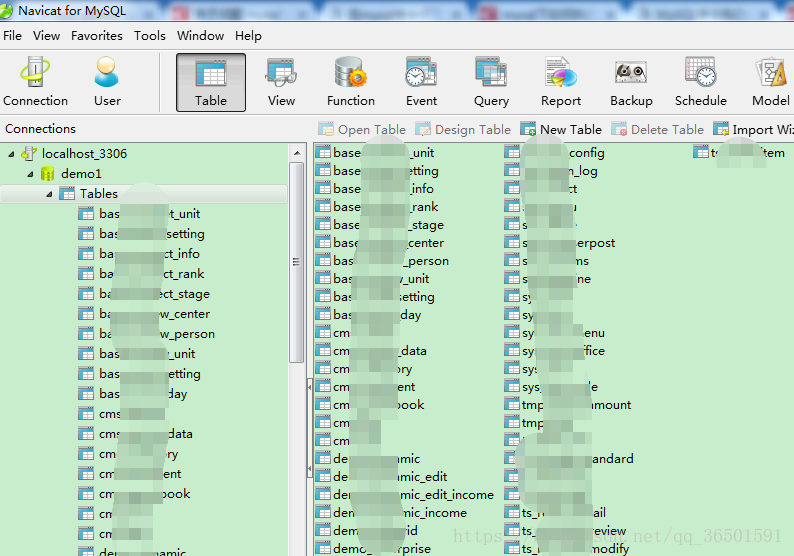
Task: Collapse the demo1 database node
Action: 31,174
